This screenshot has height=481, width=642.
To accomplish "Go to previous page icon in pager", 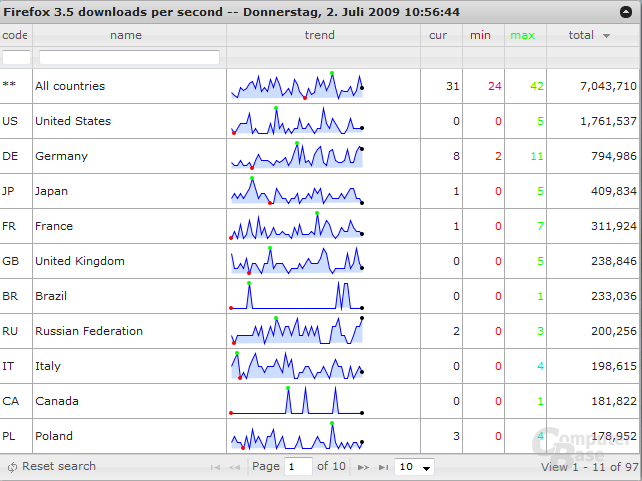I will (x=234, y=467).
